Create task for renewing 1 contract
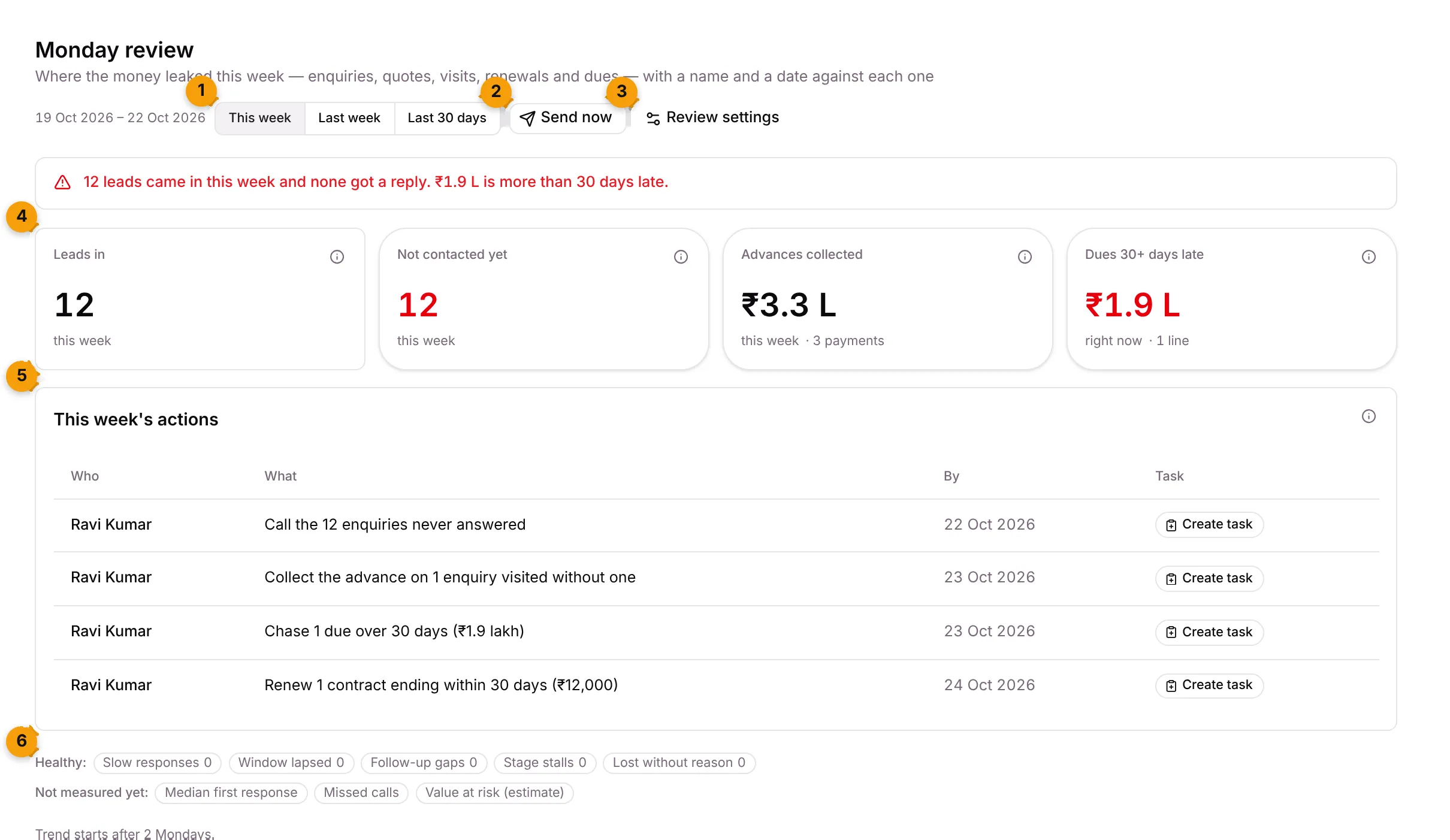This screenshot has width=1450, height=840. (1209, 685)
